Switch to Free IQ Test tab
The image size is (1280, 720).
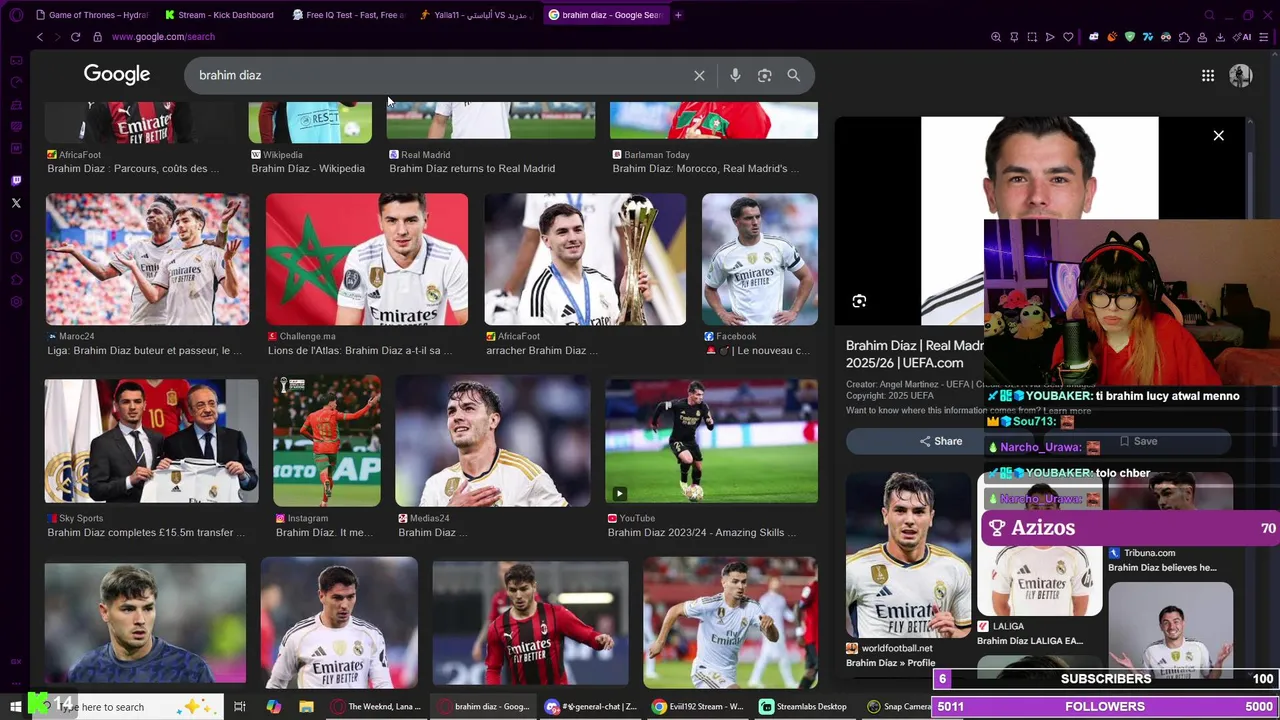coord(347,15)
